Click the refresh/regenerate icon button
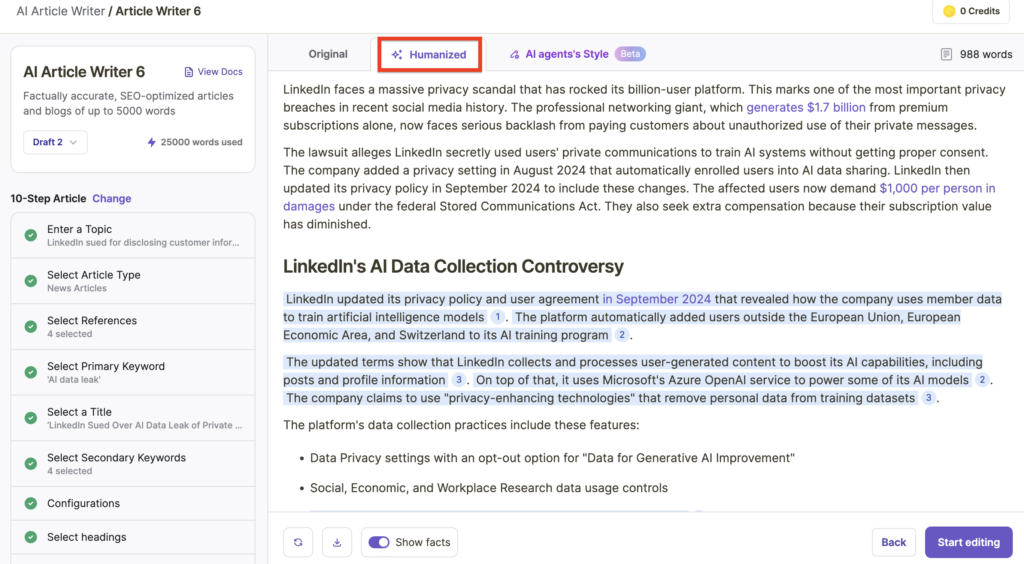Viewport: 1024px width, 564px height. tap(298, 542)
